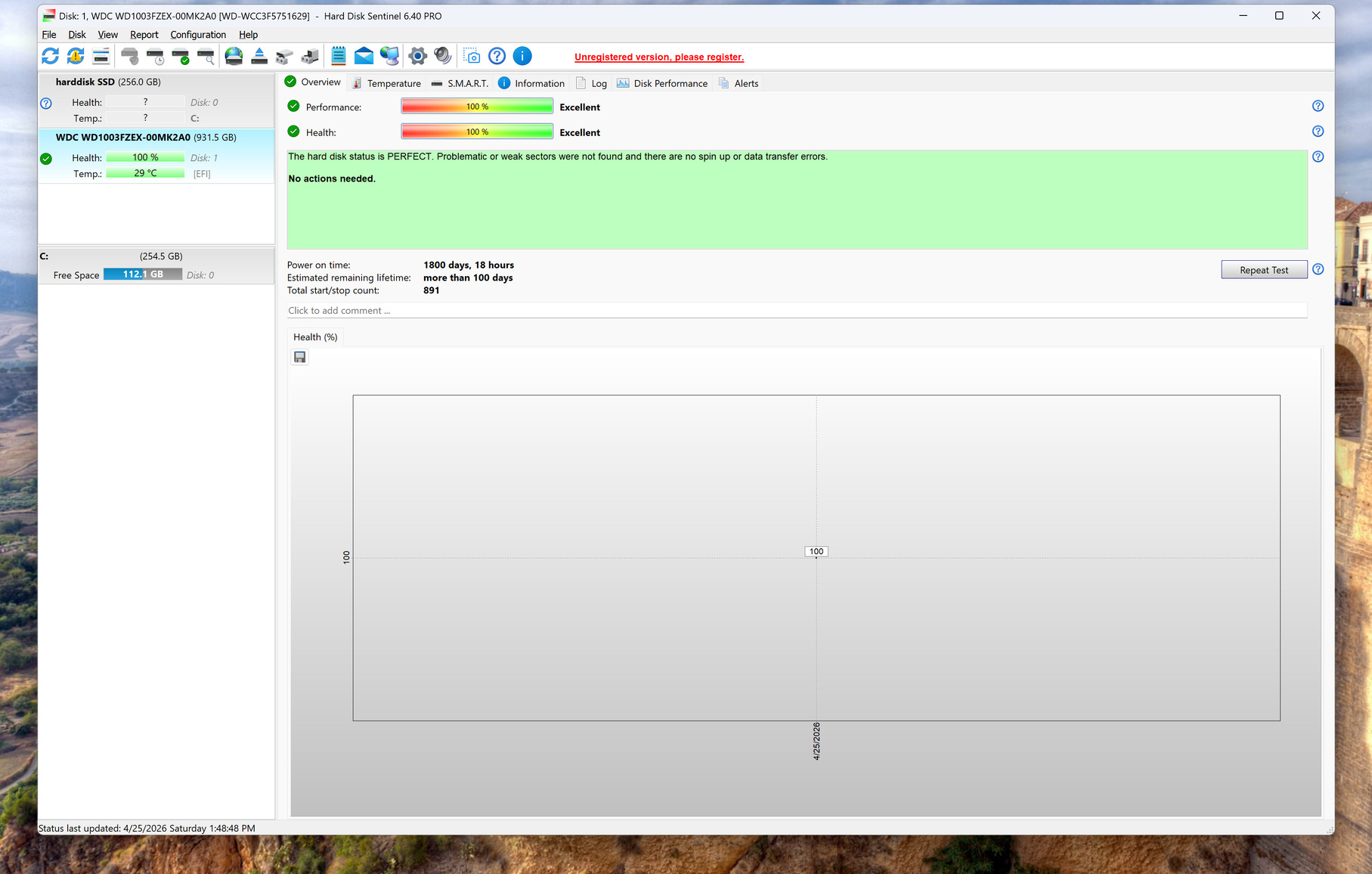
Task: Click the disk with green checkmark toolbar icon
Action: coord(180,56)
